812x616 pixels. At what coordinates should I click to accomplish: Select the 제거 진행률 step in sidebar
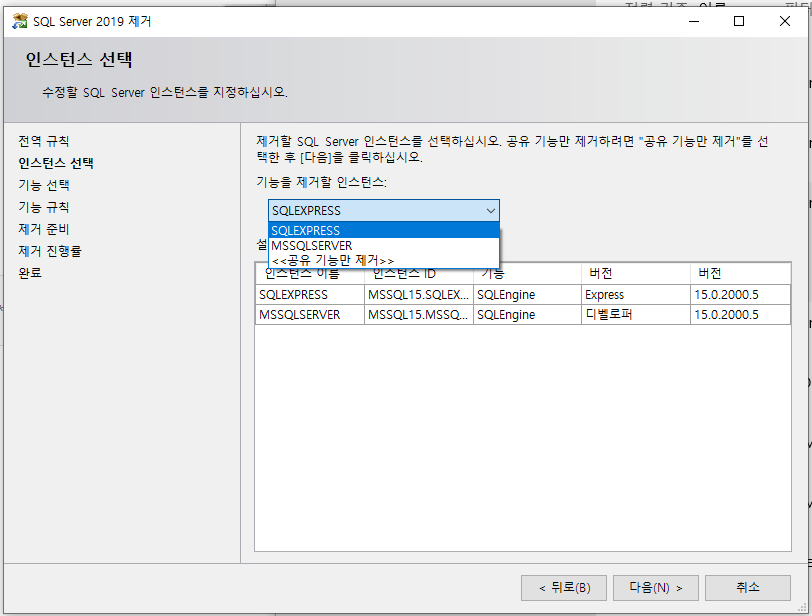pyautogui.click(x=50, y=251)
